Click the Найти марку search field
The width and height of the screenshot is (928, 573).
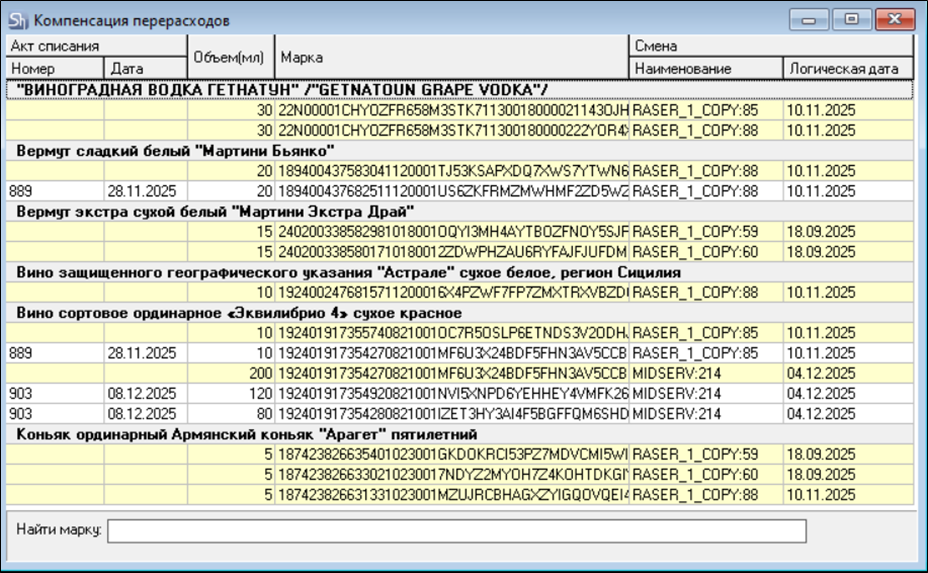(456, 529)
